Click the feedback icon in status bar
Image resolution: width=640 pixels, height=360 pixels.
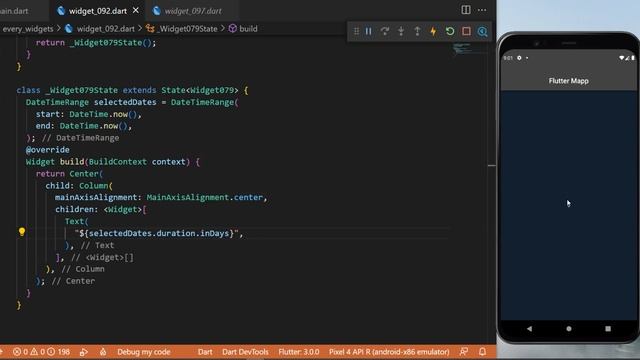(x=464, y=351)
